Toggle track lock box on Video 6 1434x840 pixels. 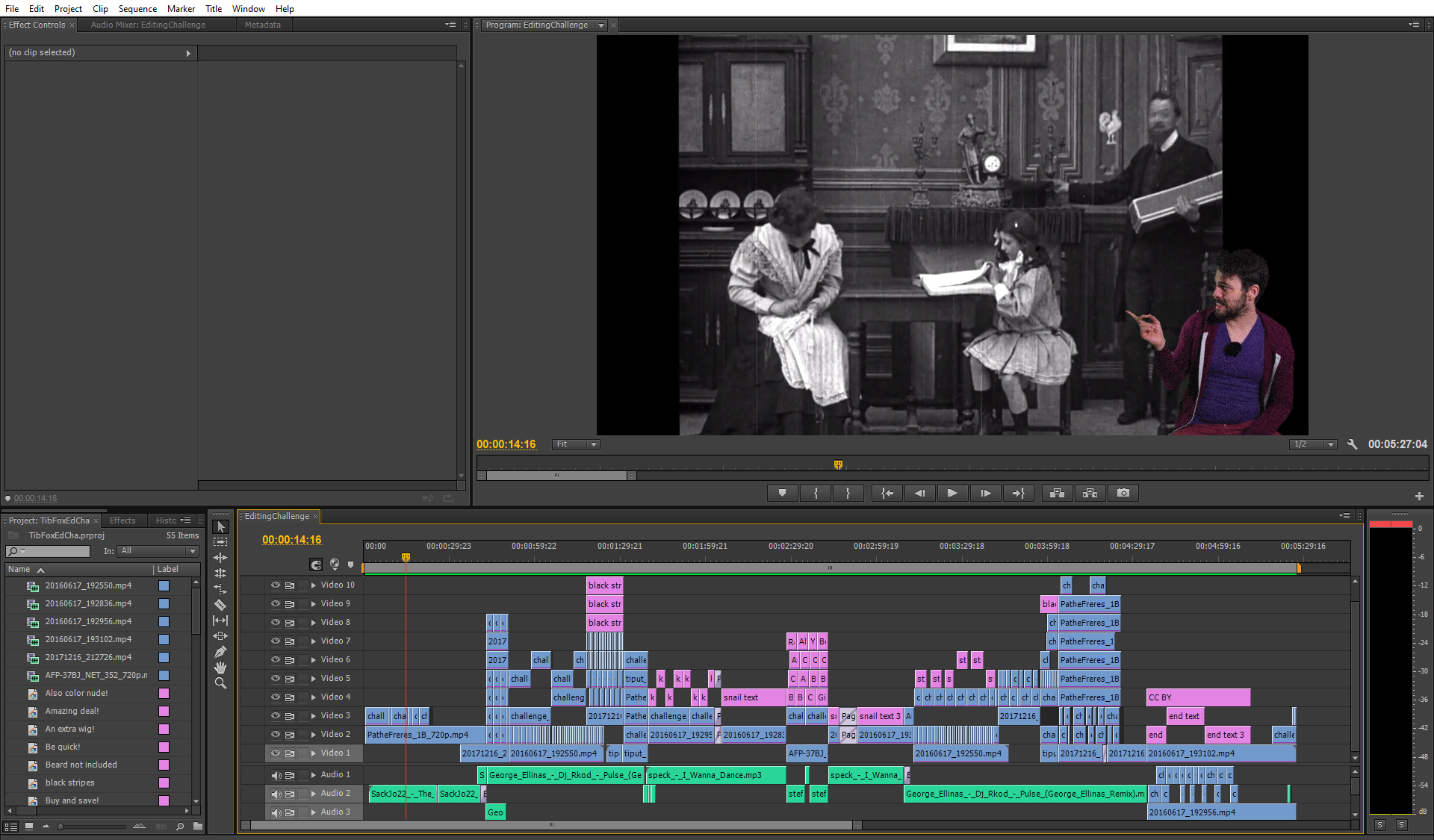click(303, 660)
